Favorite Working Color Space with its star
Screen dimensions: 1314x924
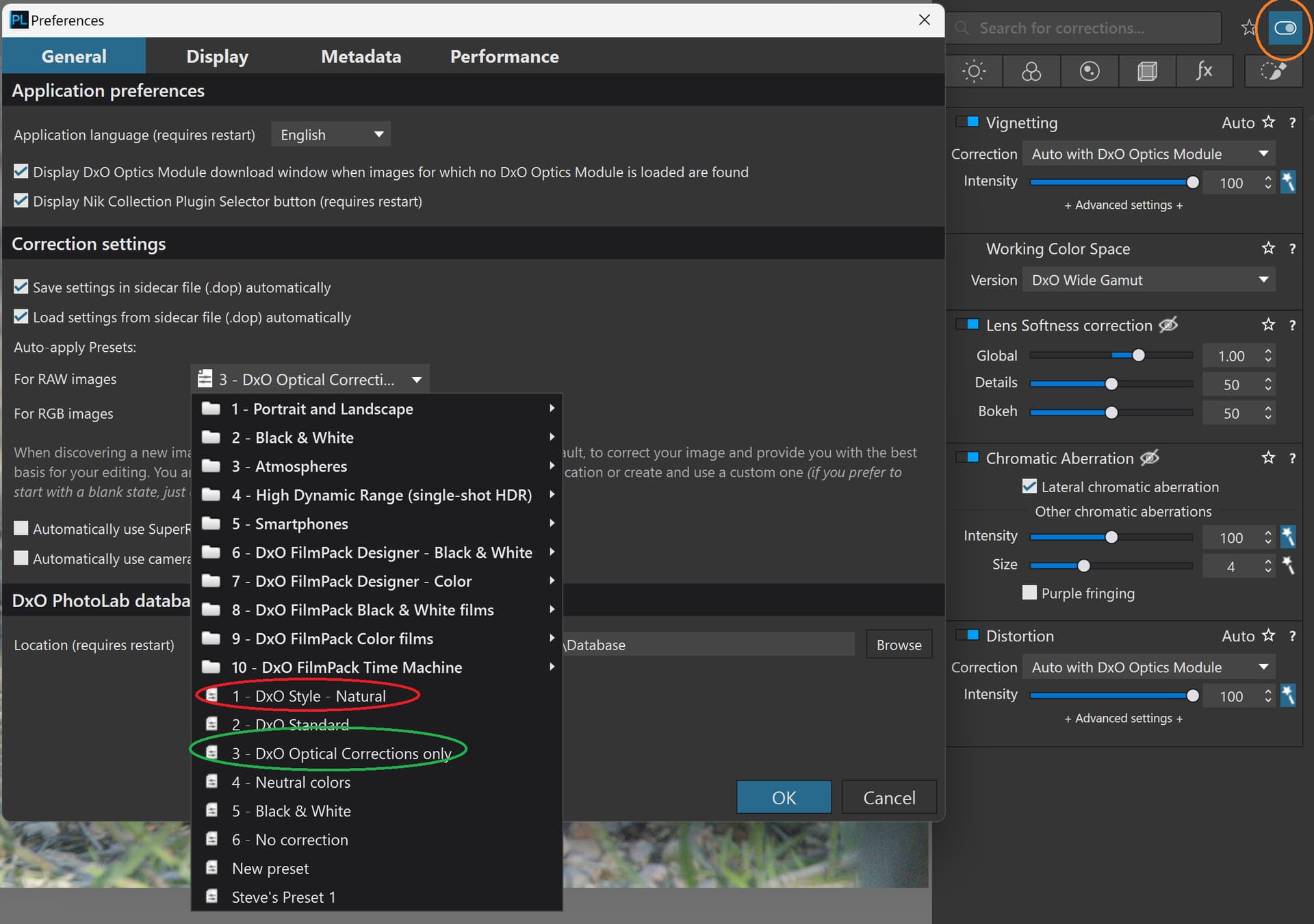coord(1268,248)
